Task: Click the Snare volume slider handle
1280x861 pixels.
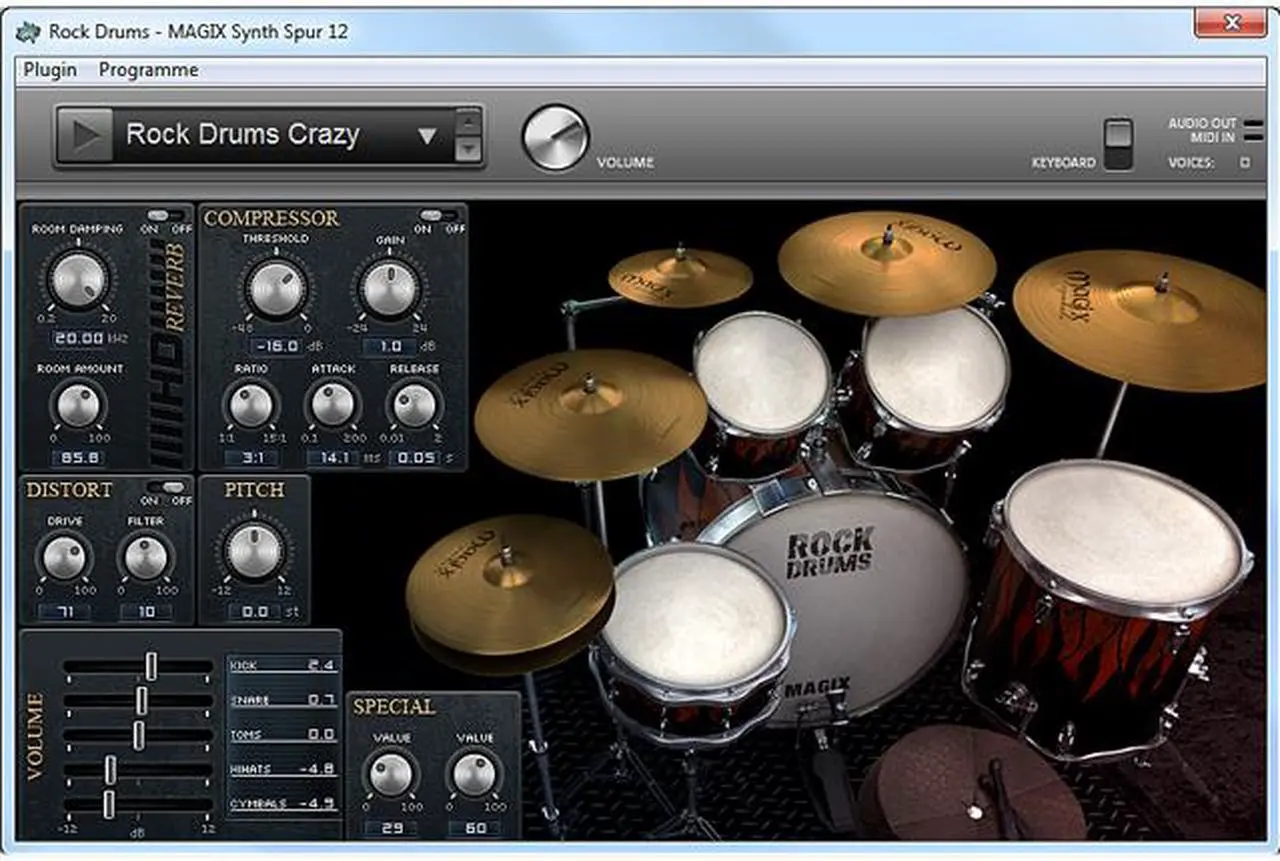Action: click(142, 700)
